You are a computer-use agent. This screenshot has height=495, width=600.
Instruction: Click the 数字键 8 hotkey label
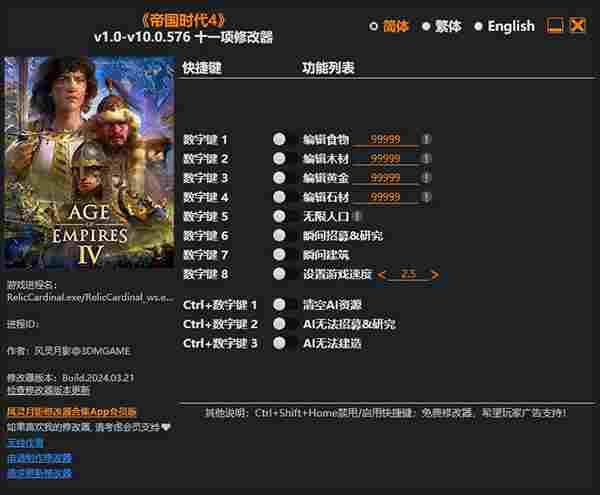205,274
